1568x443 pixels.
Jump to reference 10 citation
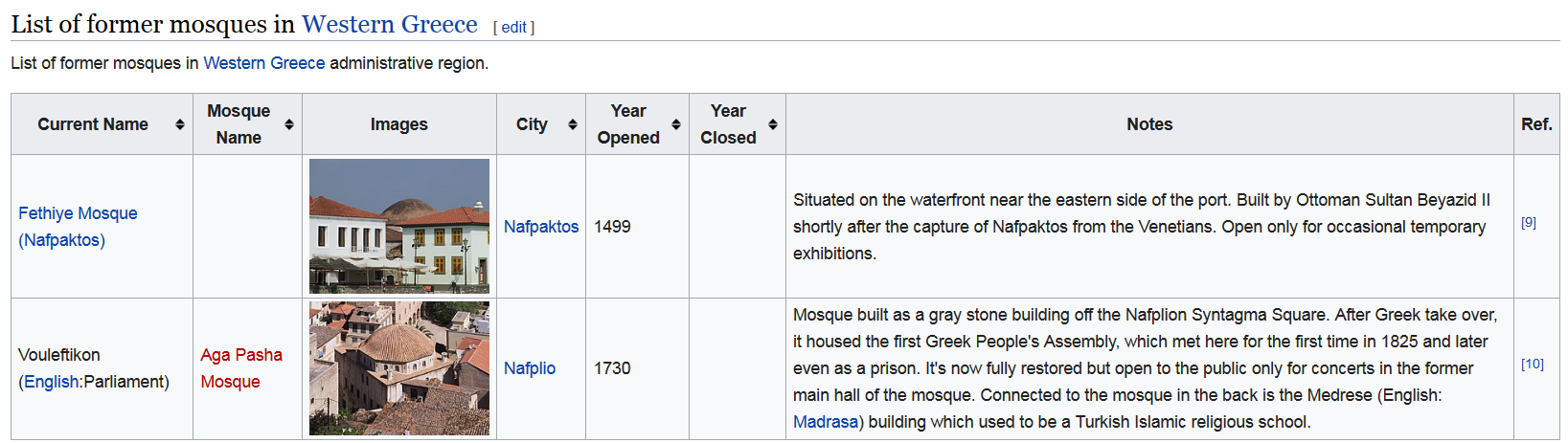tap(1533, 364)
